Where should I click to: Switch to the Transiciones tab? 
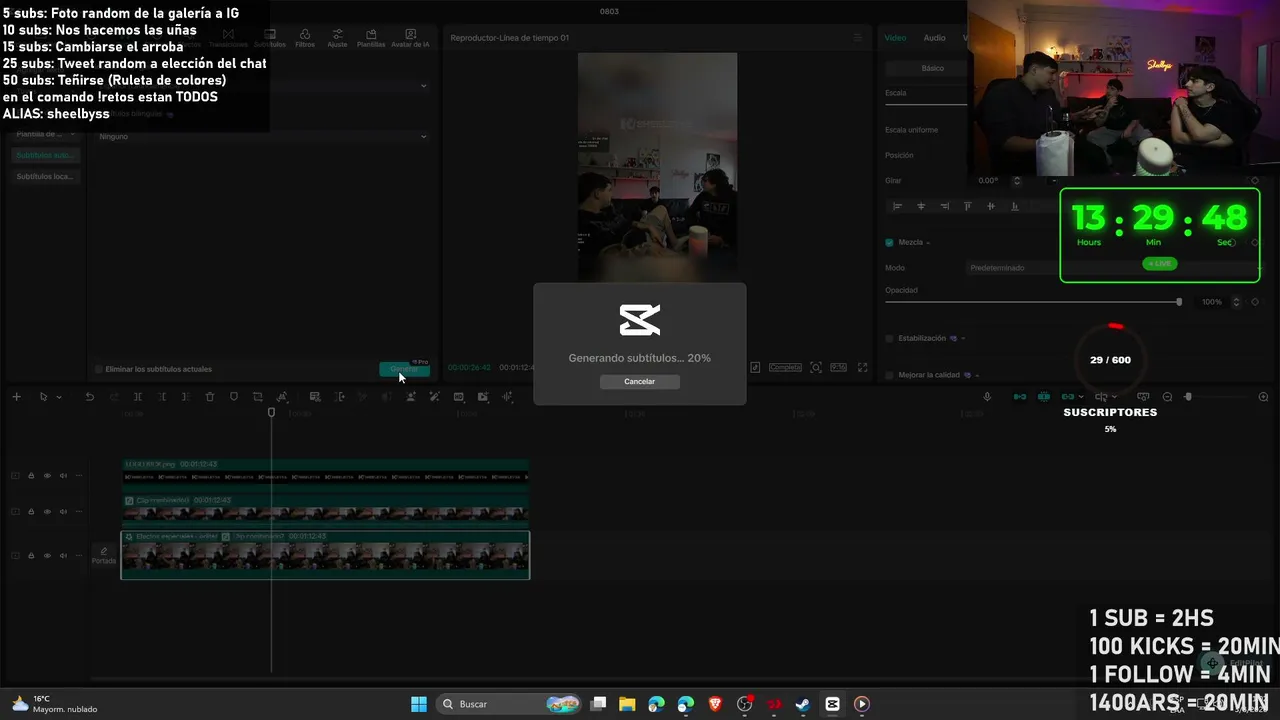(x=228, y=39)
